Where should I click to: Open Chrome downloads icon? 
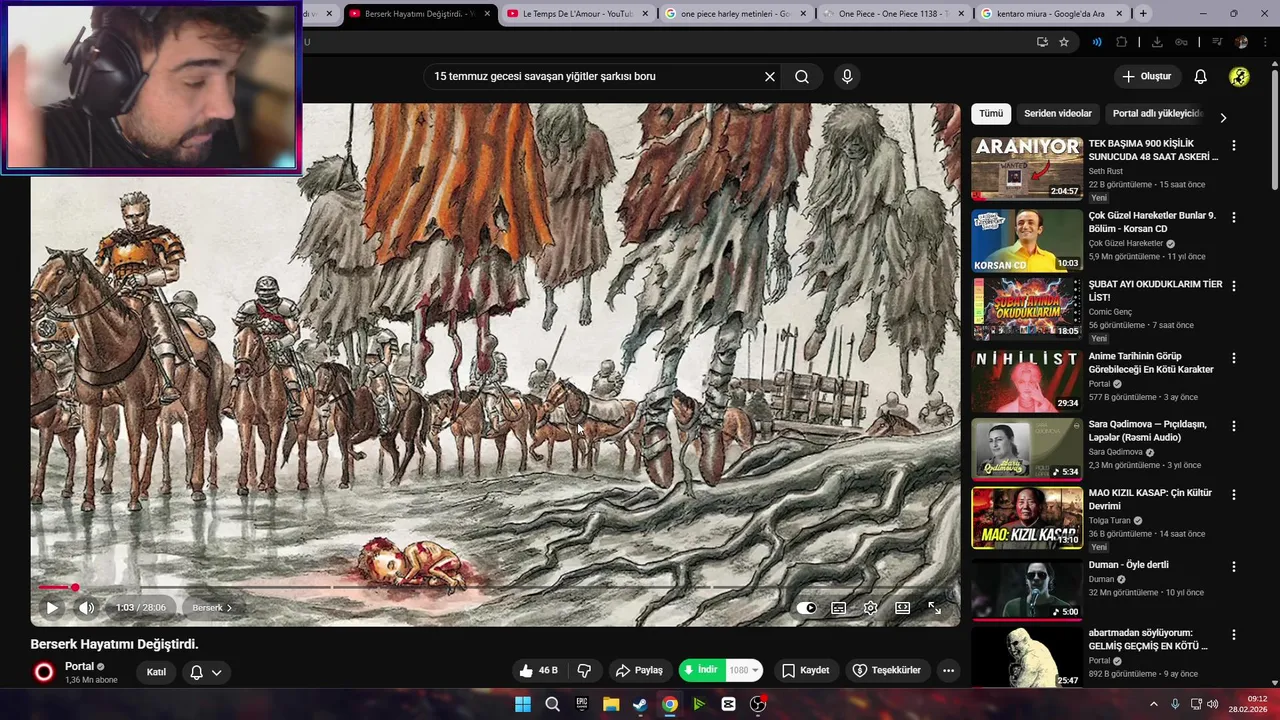click(1157, 42)
